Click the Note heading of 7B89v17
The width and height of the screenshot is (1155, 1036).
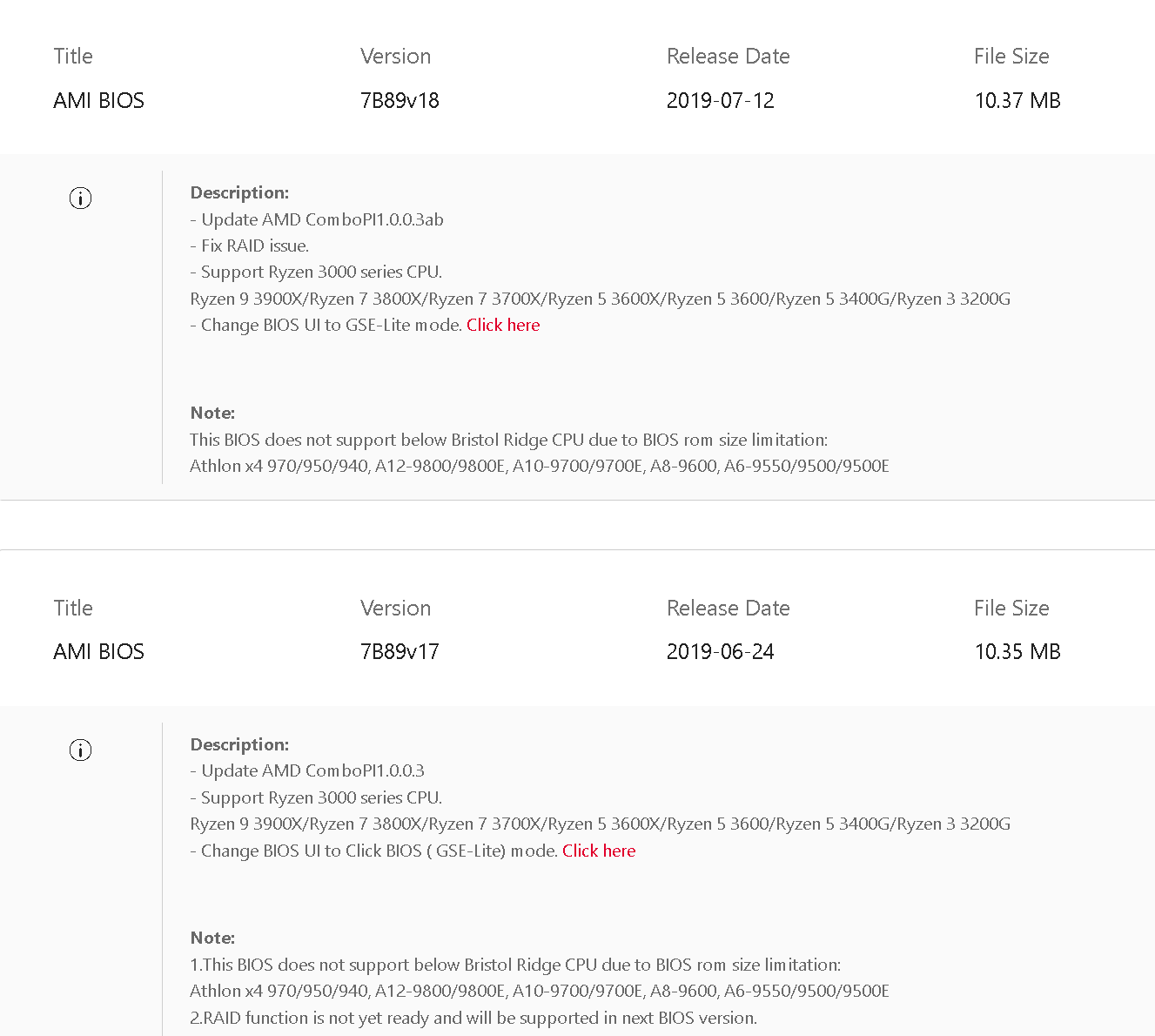212,938
